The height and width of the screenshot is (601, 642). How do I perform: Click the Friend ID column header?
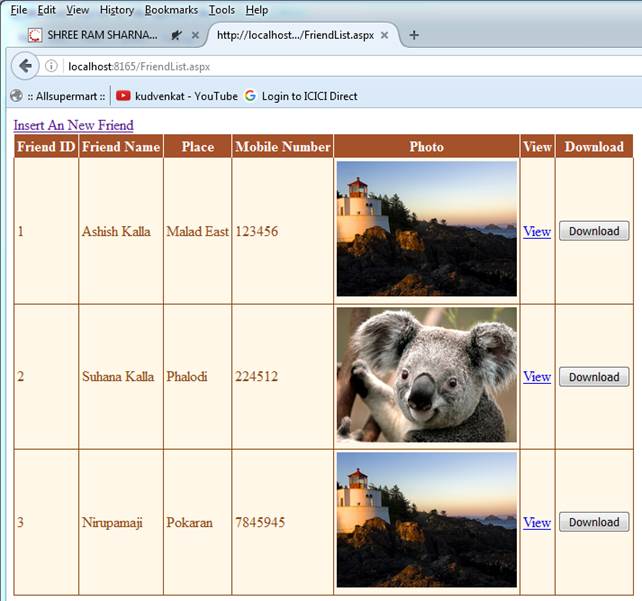coord(46,147)
